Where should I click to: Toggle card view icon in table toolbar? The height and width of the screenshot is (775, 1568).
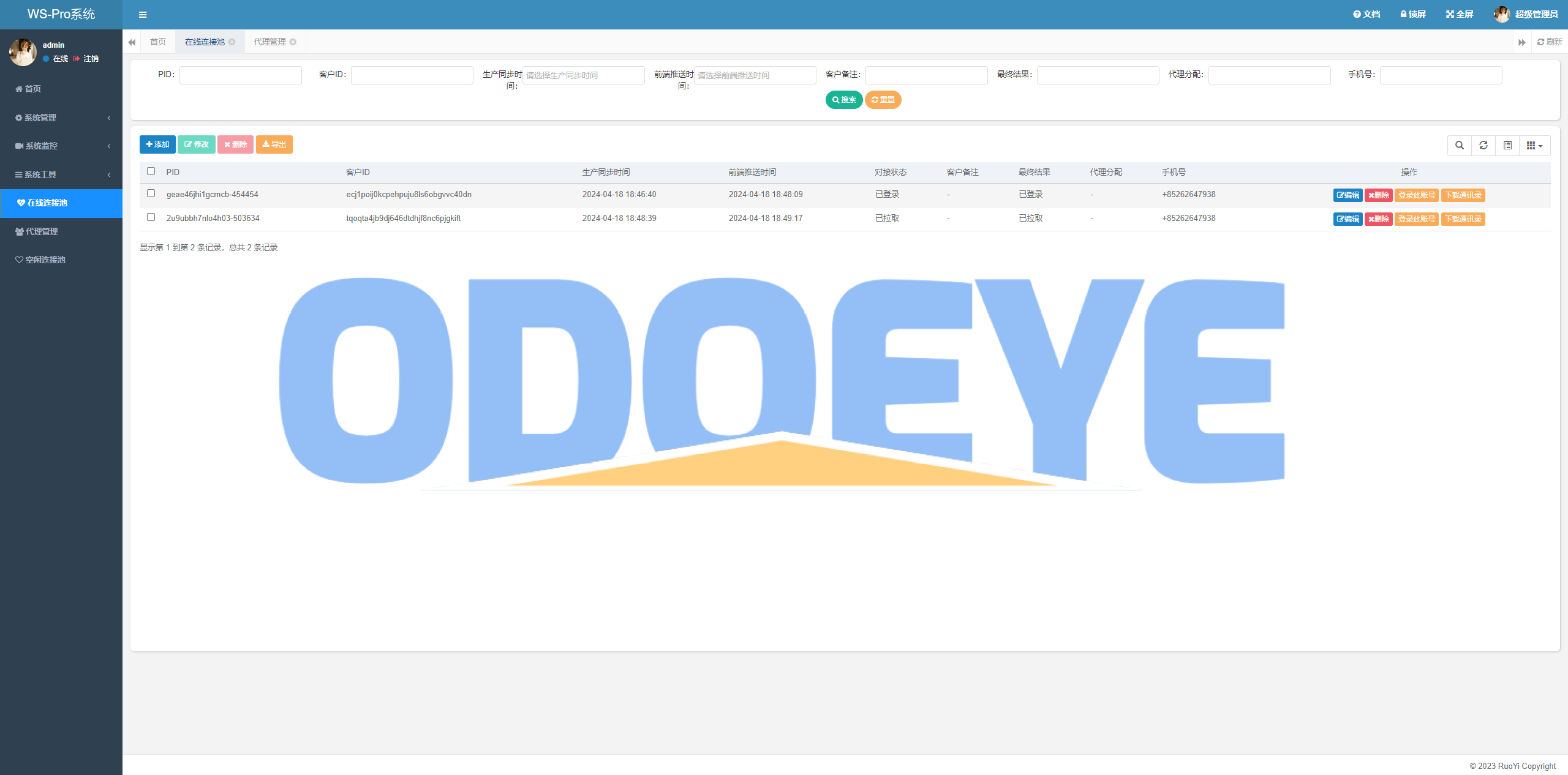click(x=1507, y=145)
